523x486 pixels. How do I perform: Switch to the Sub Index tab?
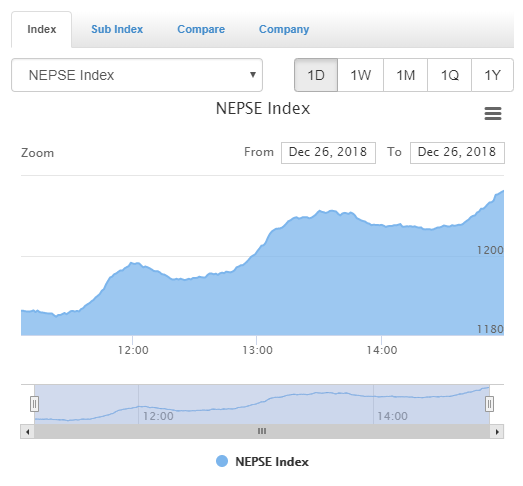[117, 29]
